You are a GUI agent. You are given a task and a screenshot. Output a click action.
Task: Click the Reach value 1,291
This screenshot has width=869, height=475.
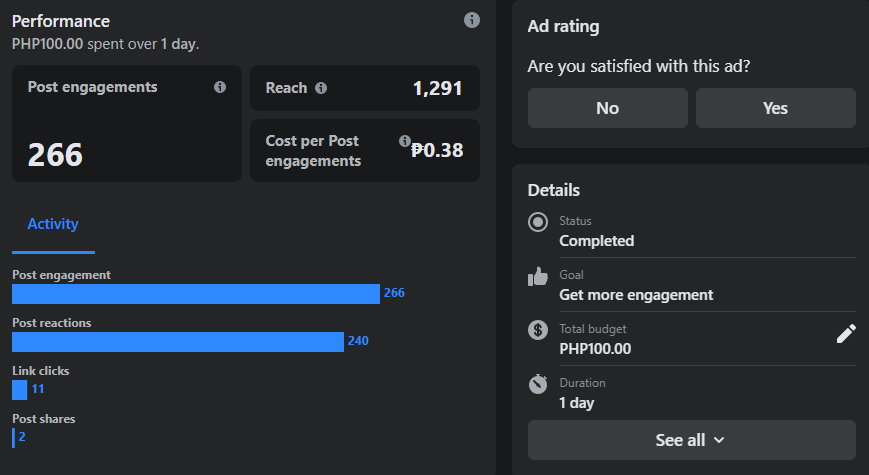click(437, 88)
